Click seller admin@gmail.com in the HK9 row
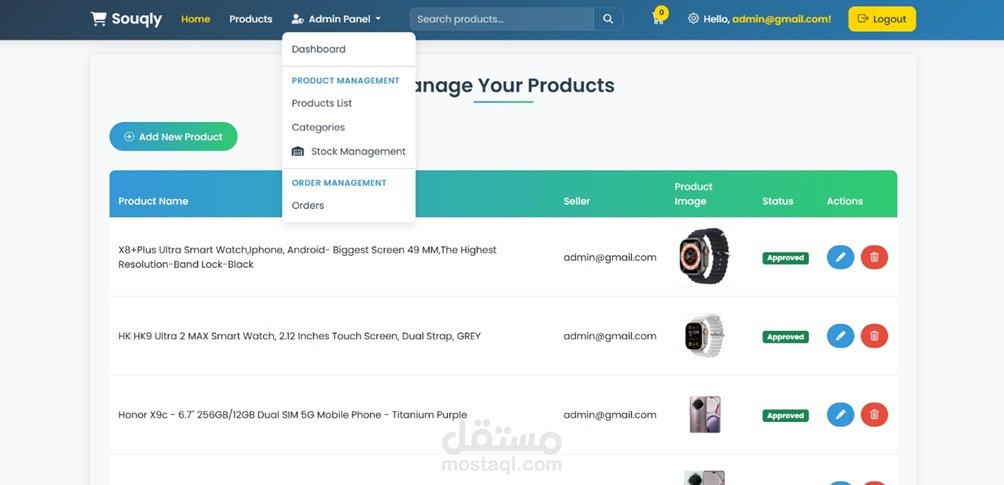The height and width of the screenshot is (485, 1004). click(x=610, y=336)
